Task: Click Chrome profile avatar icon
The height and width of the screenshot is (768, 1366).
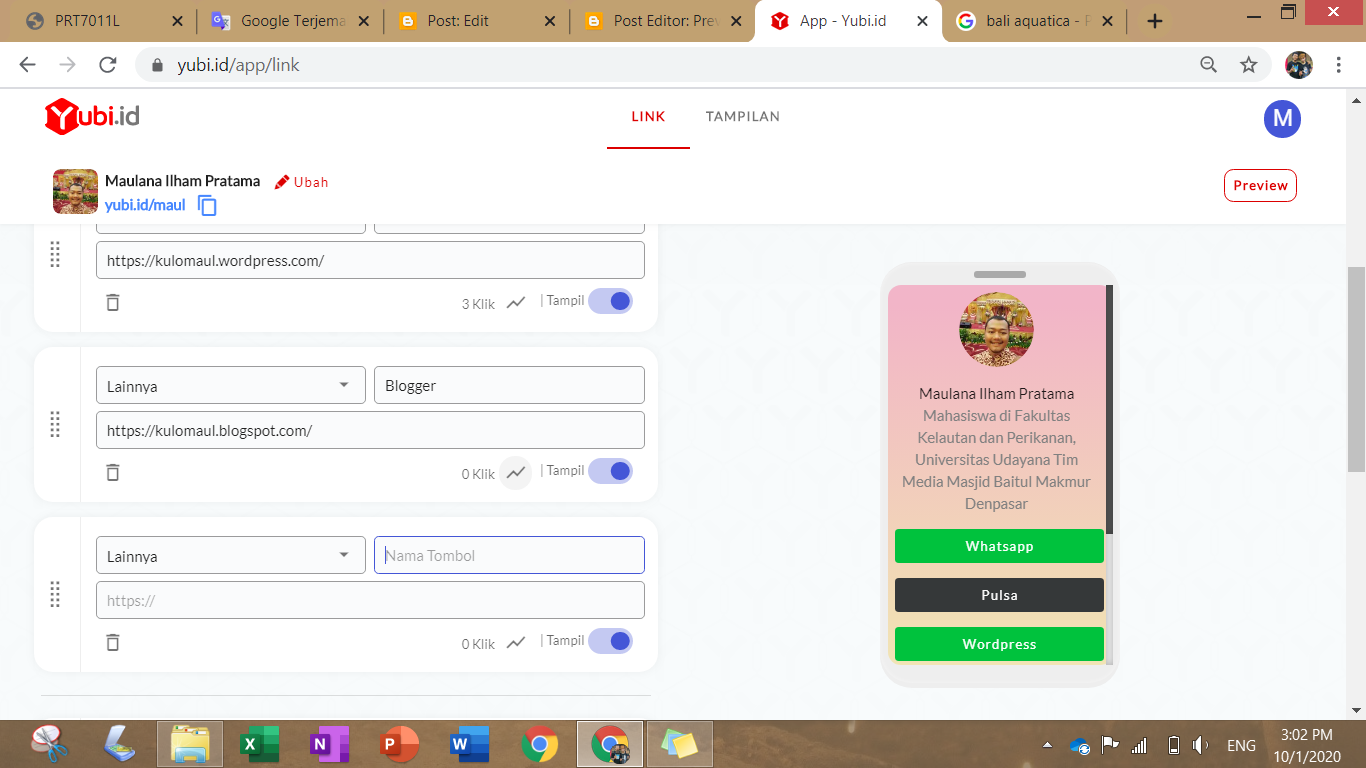Action: [x=1298, y=65]
